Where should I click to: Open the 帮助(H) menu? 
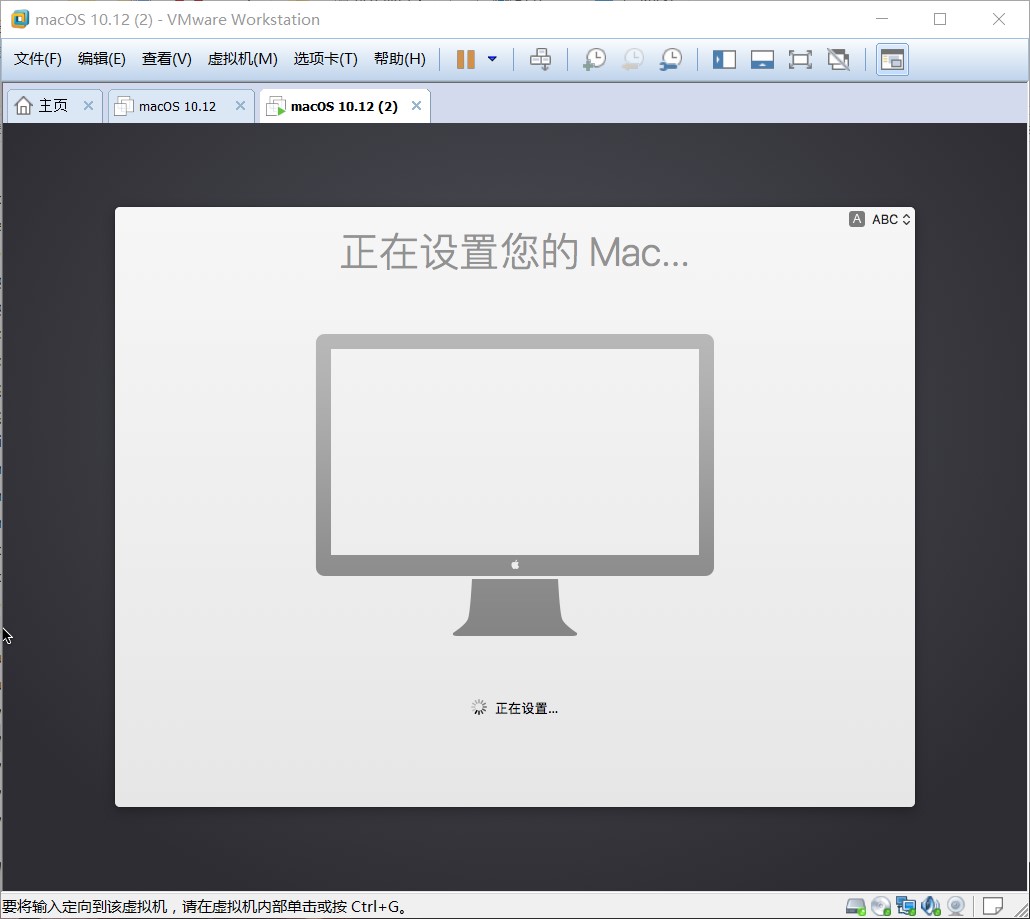pyautogui.click(x=399, y=59)
